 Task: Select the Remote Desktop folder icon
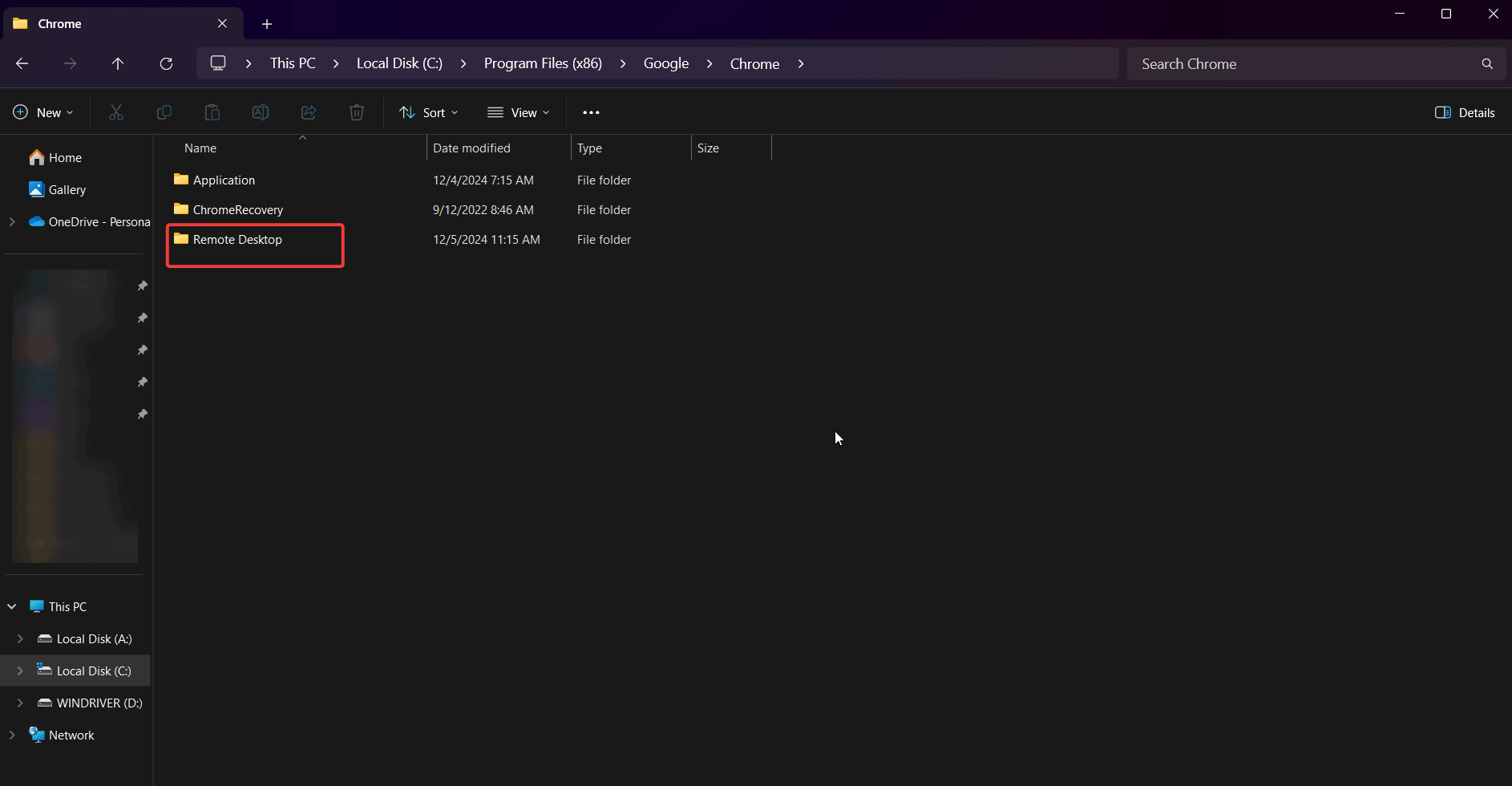[181, 239]
